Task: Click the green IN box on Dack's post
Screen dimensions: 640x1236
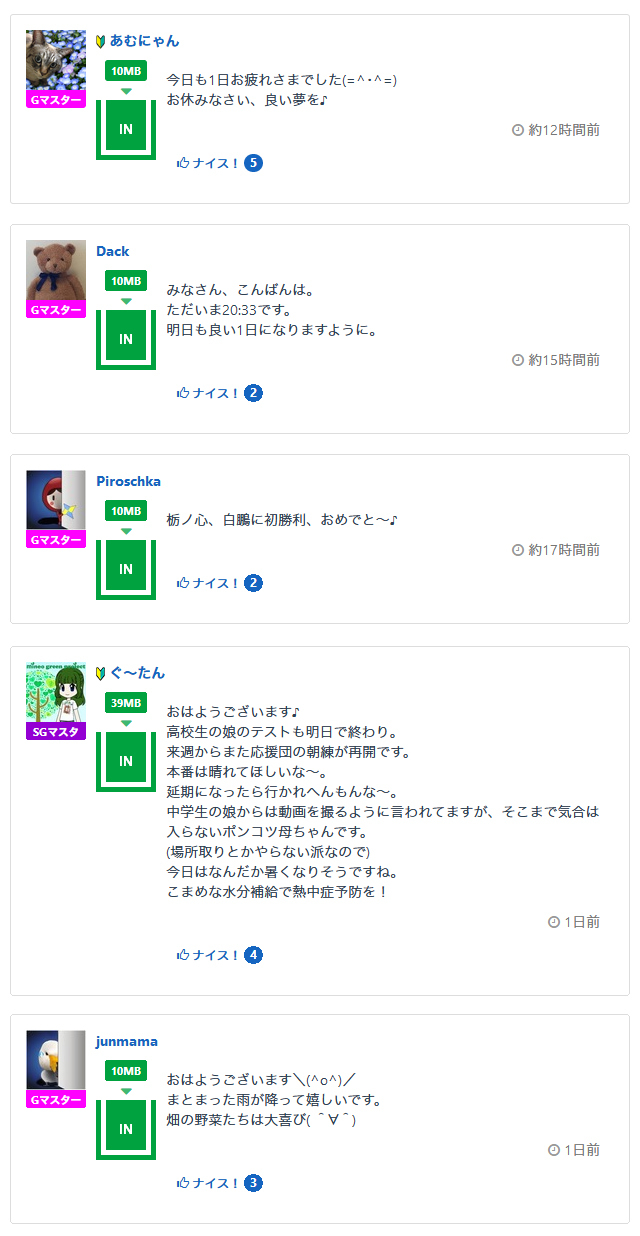Action: 126,339
